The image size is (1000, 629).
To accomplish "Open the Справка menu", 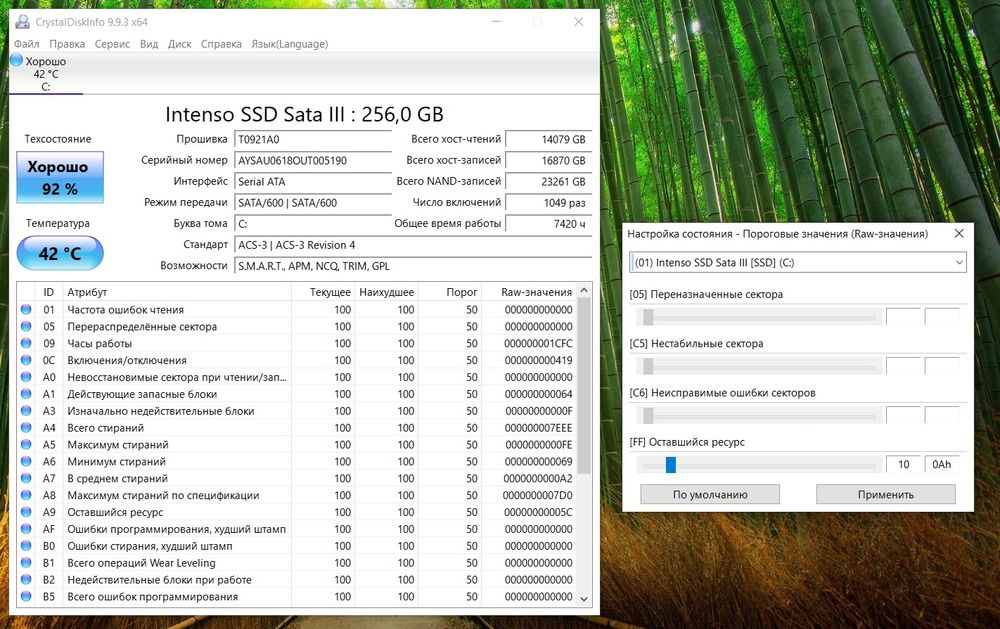I will point(221,44).
